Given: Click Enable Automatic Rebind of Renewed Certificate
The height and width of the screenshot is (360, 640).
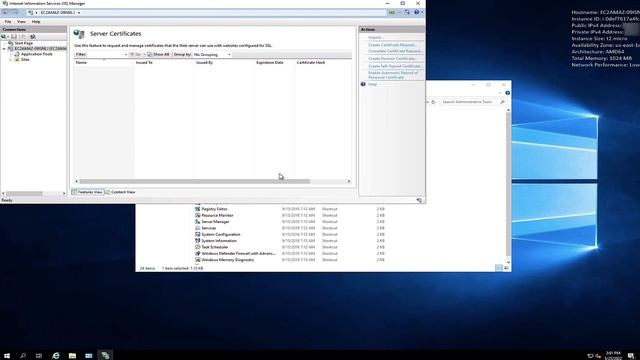Looking at the screenshot, I should (393, 75).
